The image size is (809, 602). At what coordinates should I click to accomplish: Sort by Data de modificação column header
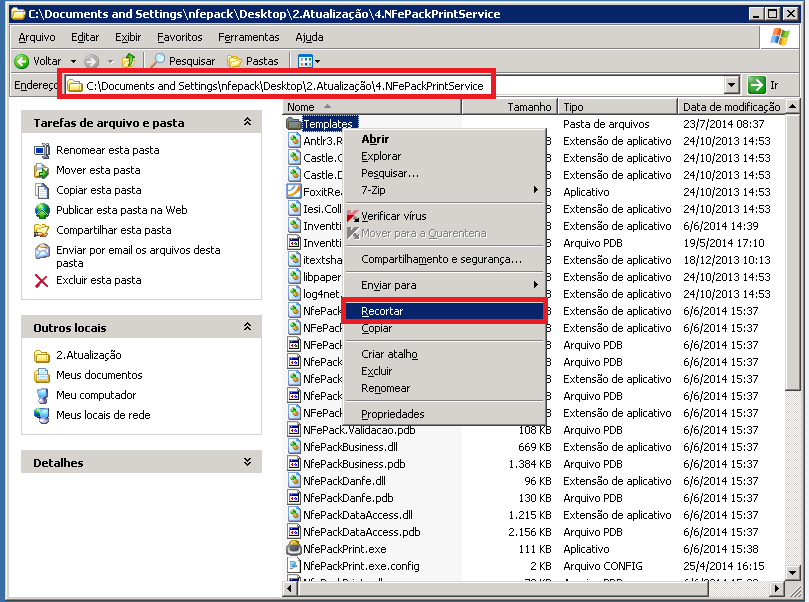(731, 107)
